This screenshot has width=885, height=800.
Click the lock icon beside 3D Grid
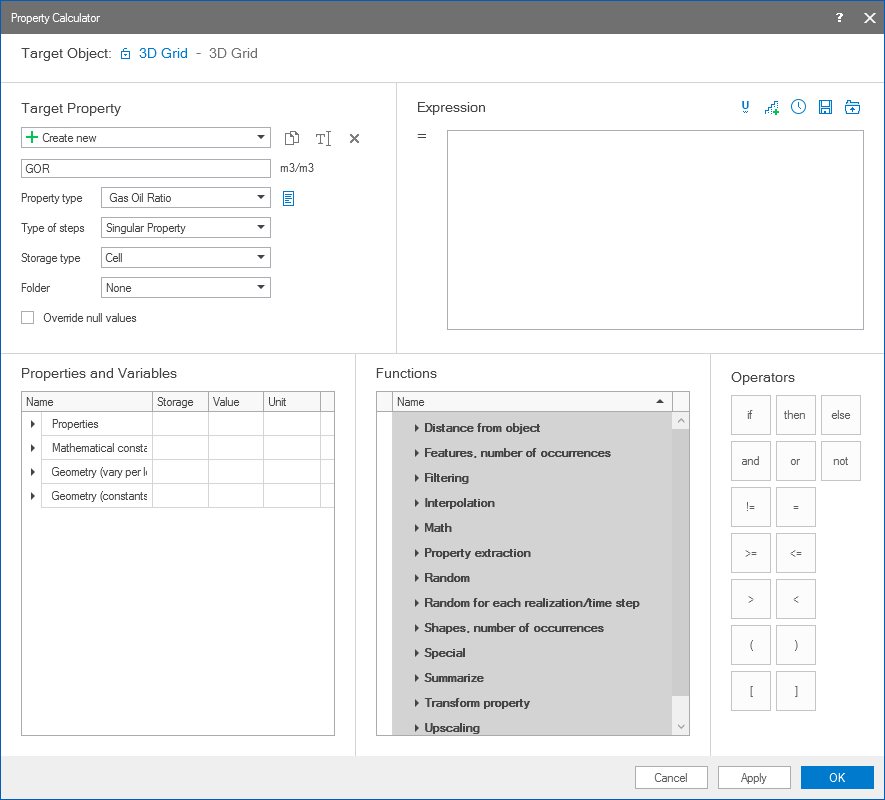coord(126,54)
